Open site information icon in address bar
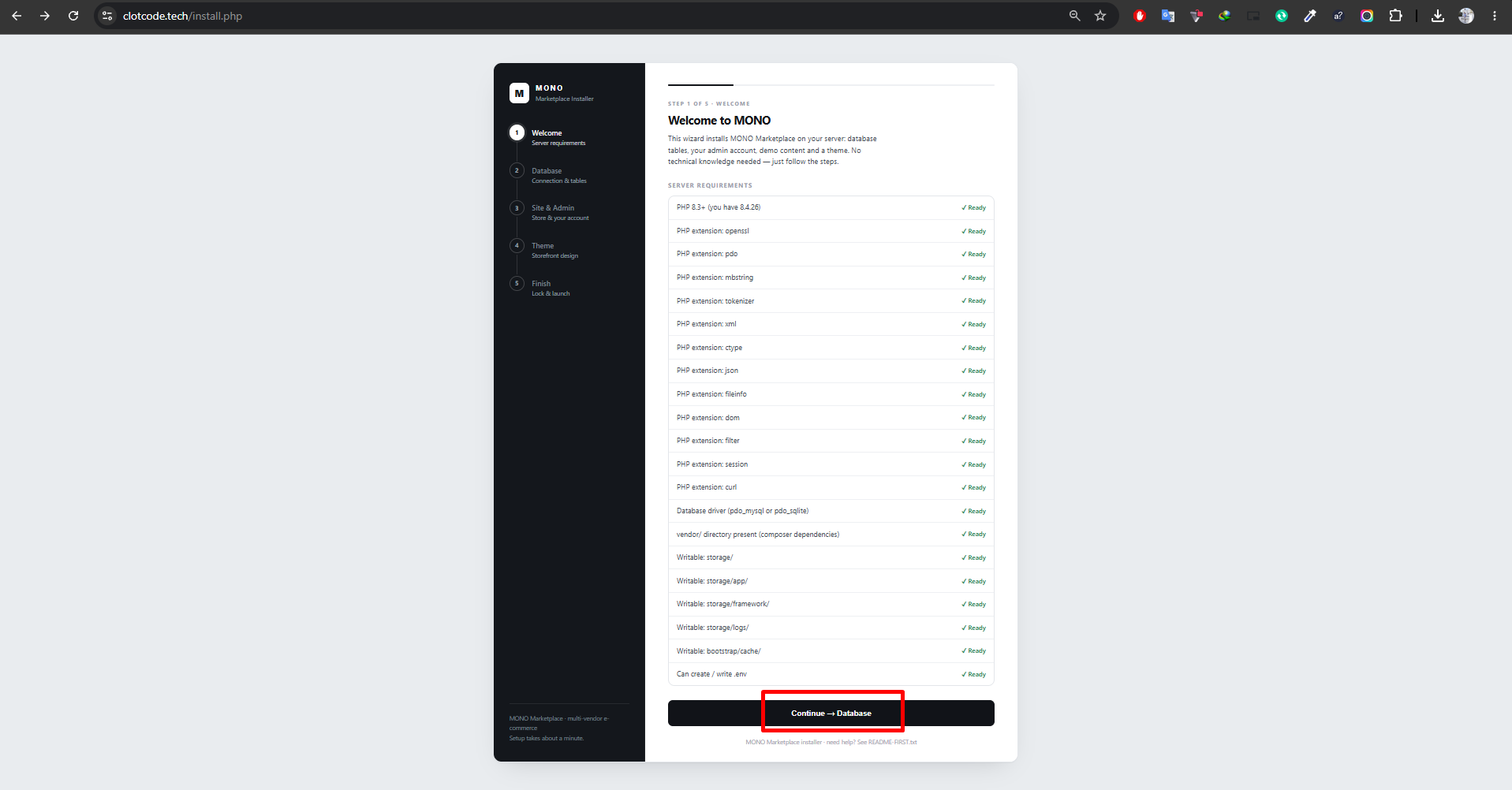The height and width of the screenshot is (790, 1512). click(x=107, y=16)
